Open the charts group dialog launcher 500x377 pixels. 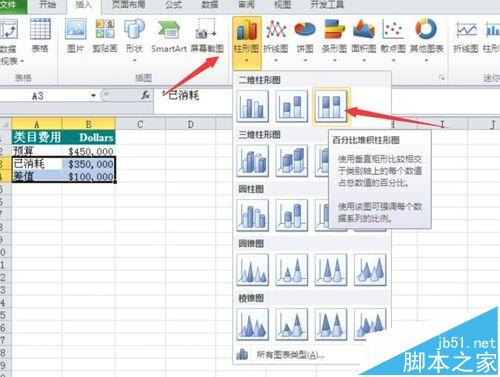tap(442, 78)
